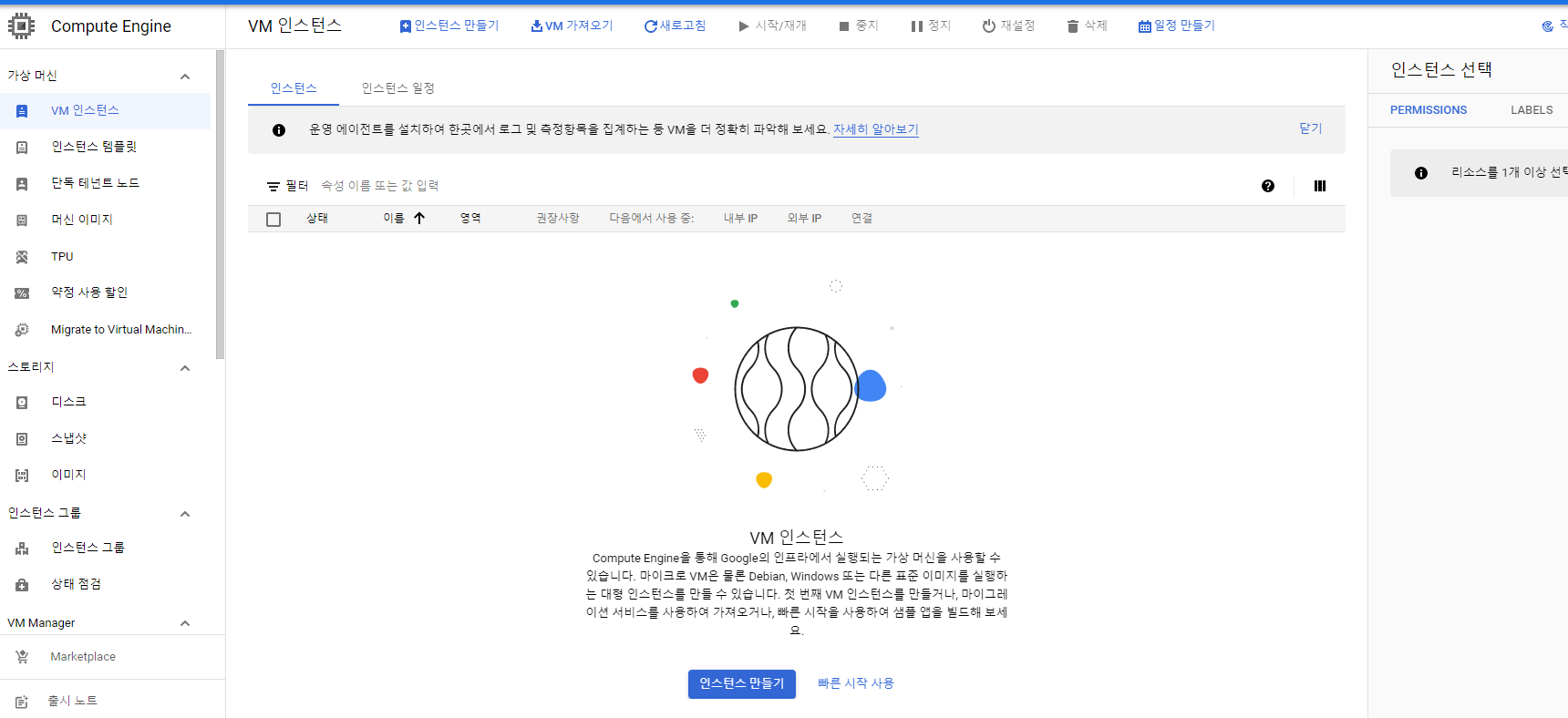Click 새로고침 refresh button
The image size is (1568, 718).
(675, 26)
